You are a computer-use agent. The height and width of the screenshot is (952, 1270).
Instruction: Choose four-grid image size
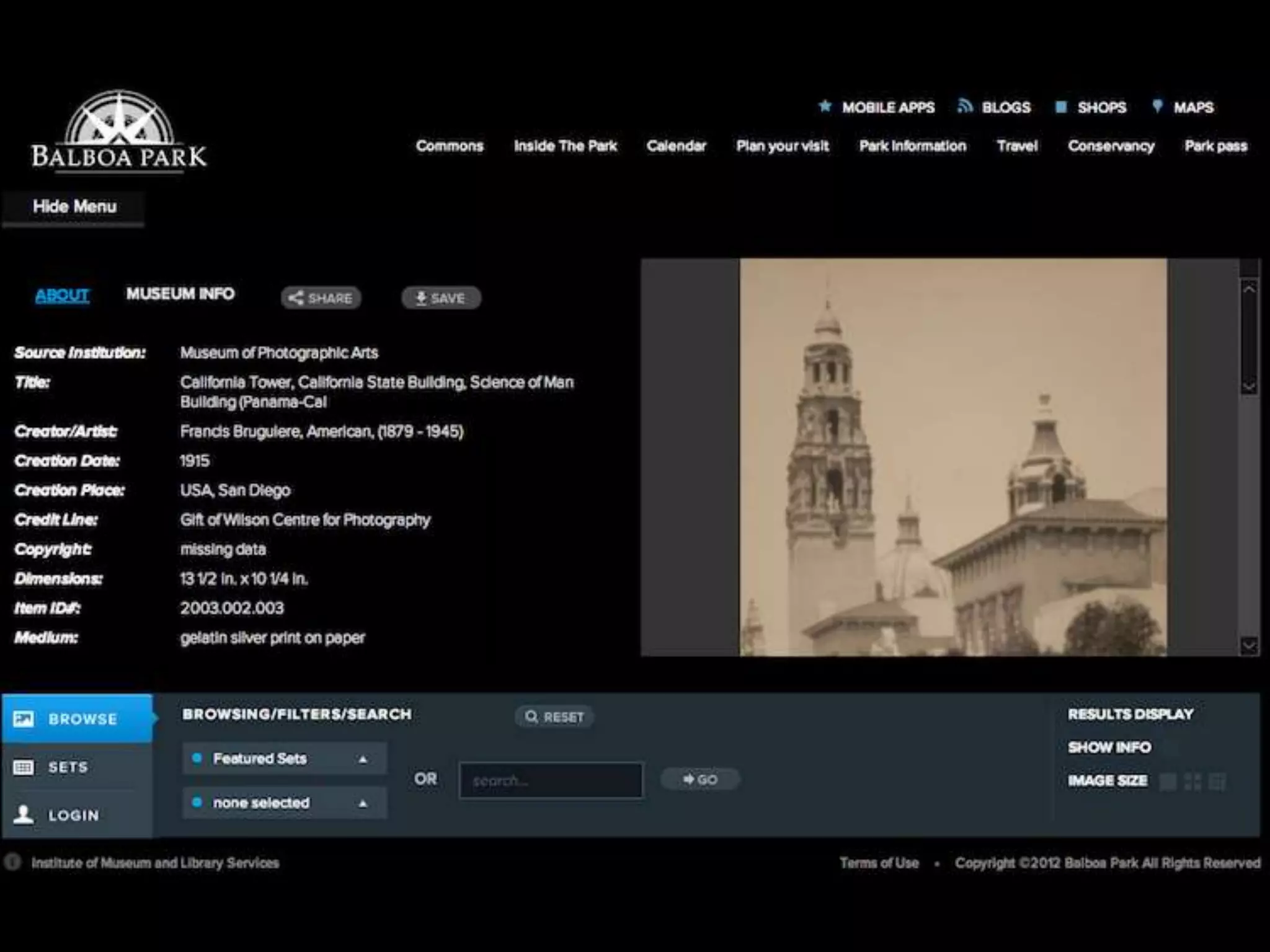point(1192,782)
